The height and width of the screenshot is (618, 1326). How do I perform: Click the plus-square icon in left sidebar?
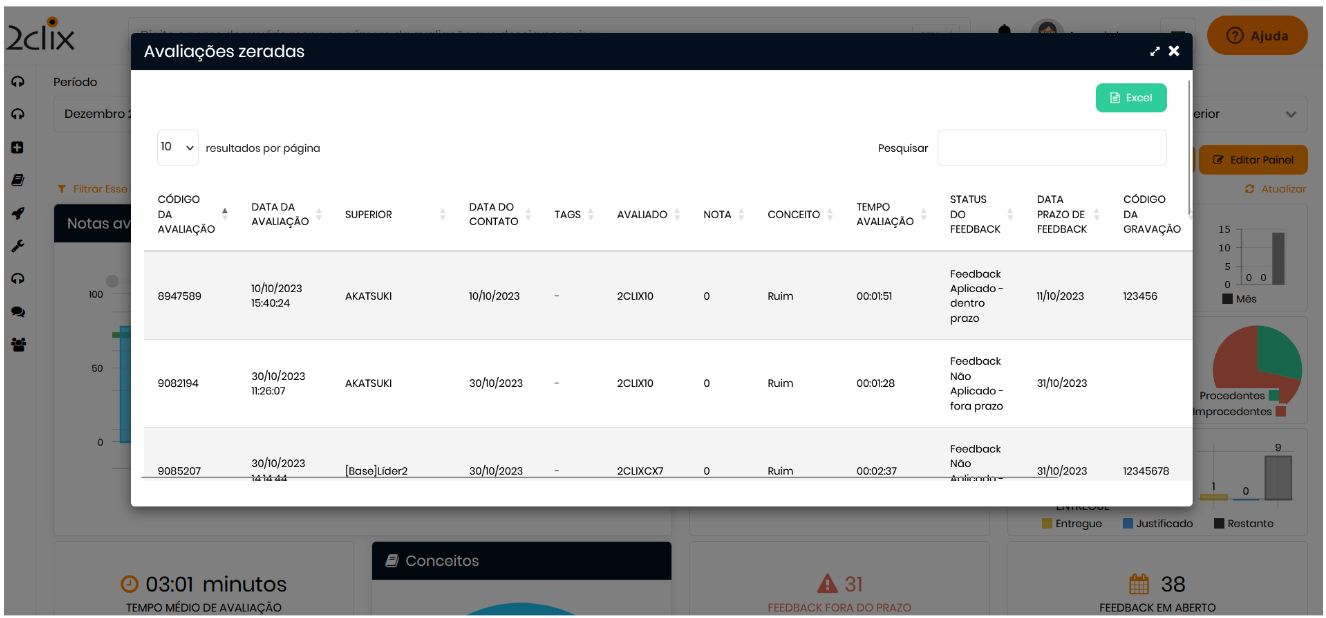(x=17, y=148)
